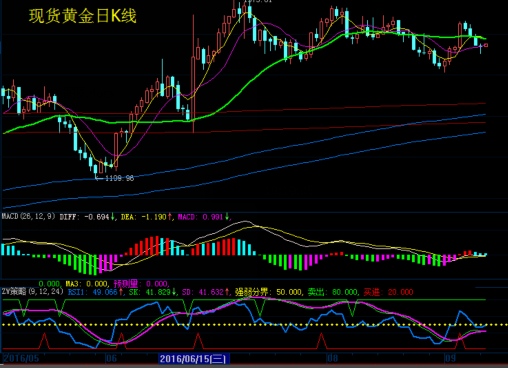Click the 强弱分界 50.000 label

coord(268,292)
